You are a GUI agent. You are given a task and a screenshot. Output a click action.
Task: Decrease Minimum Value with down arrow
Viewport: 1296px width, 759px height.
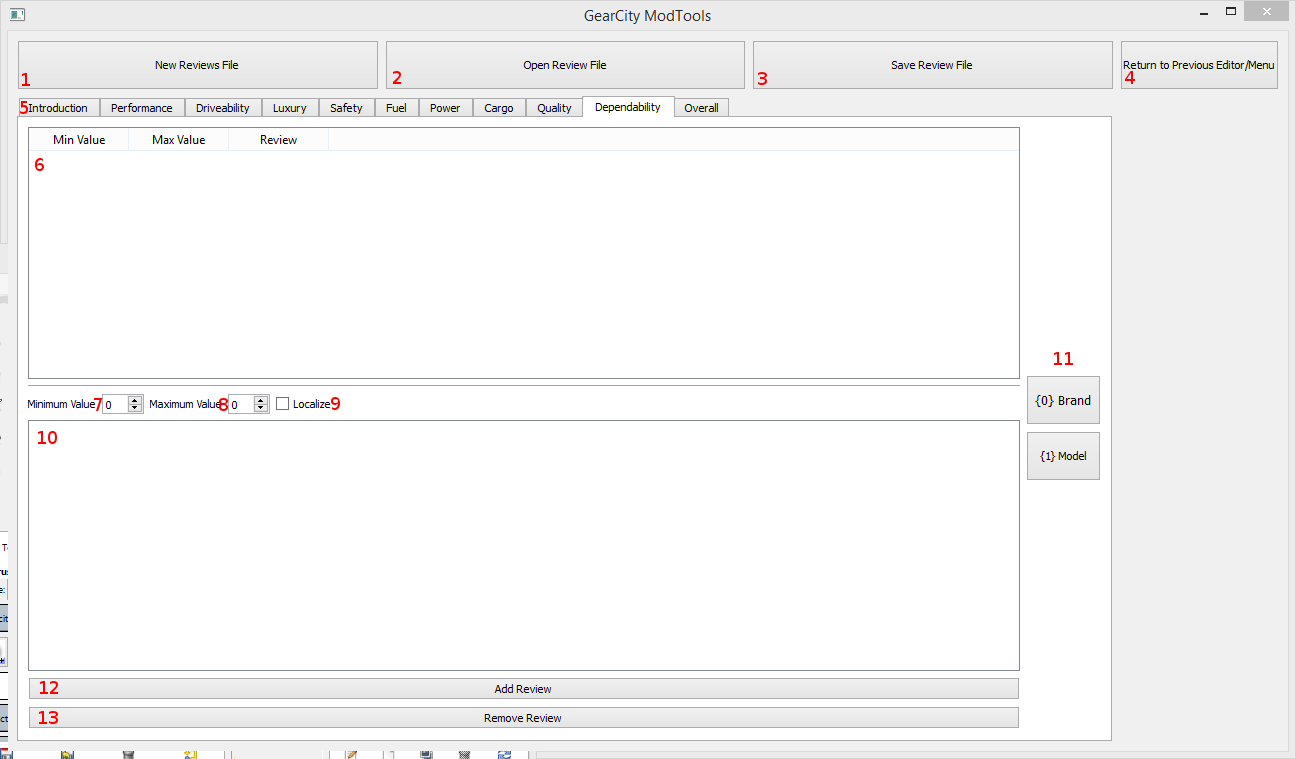coord(135,408)
